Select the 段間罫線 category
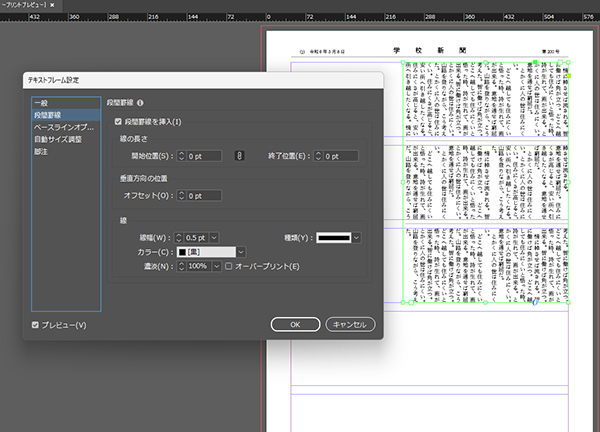Viewport: 600px width, 432px height. pos(66,115)
